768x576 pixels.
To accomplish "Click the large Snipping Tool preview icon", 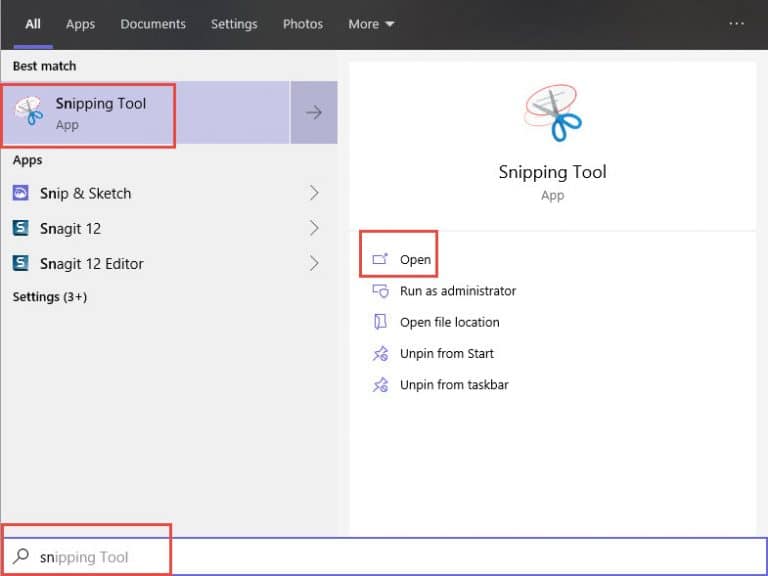I will (552, 113).
